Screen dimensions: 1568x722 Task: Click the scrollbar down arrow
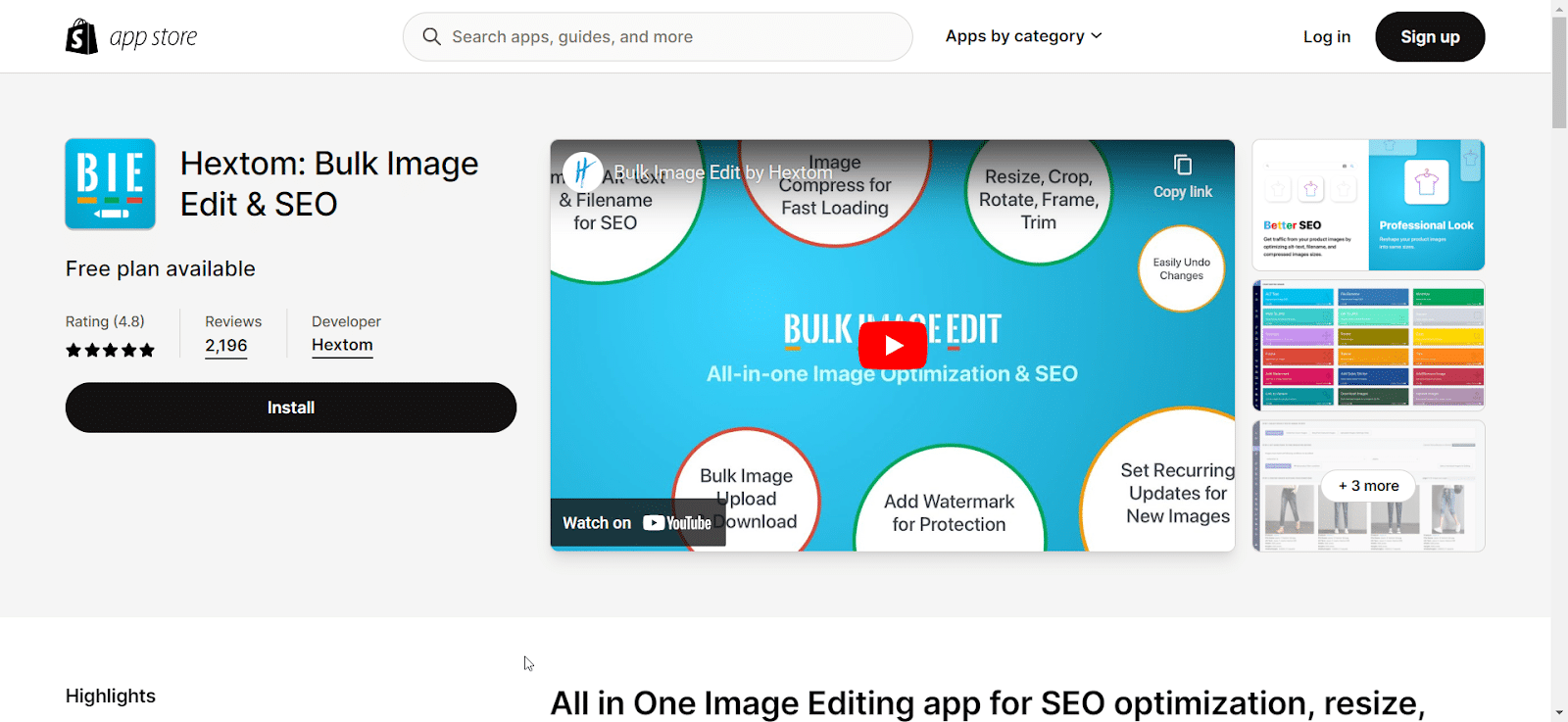click(x=1559, y=713)
